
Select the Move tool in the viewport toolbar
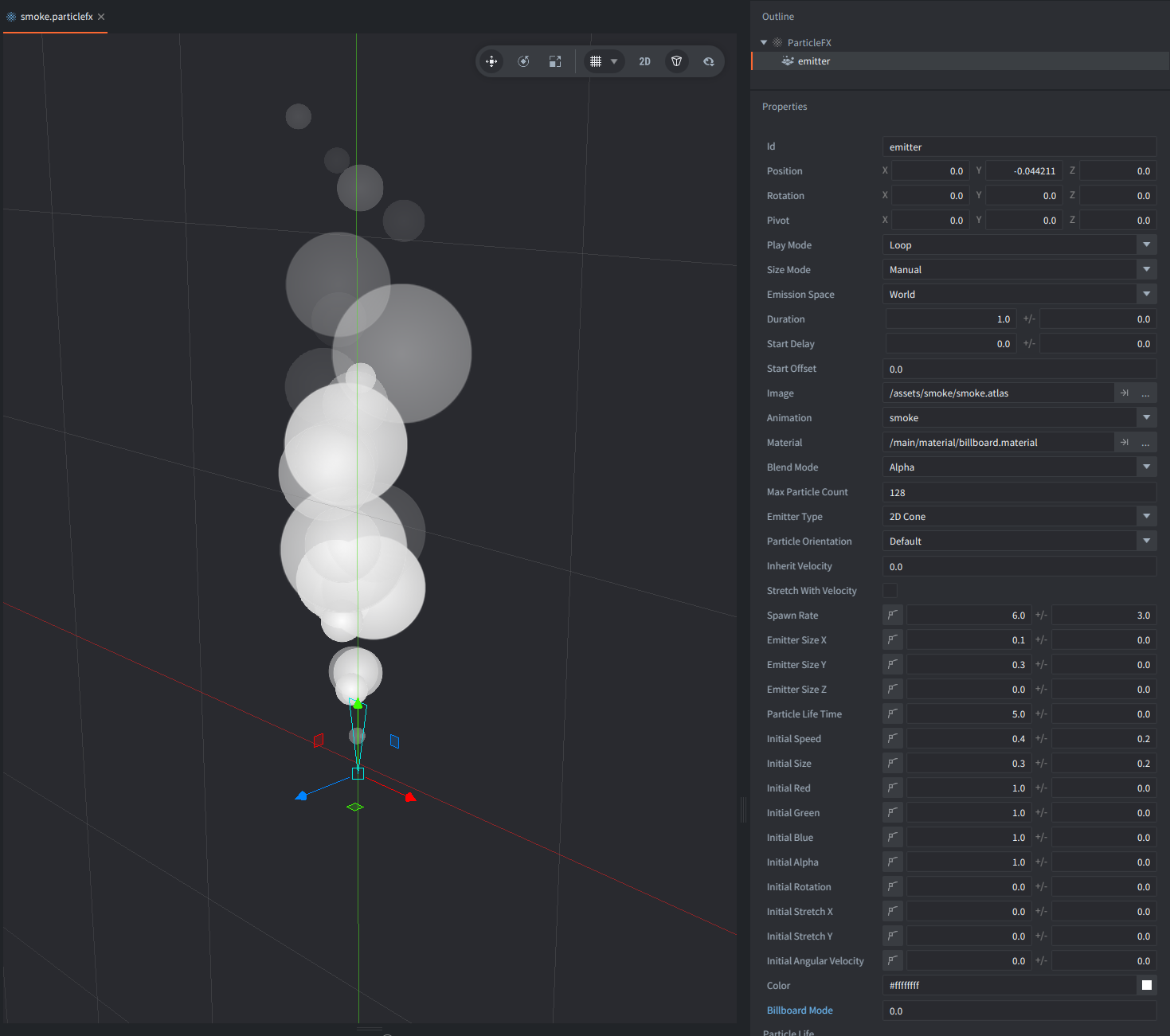pyautogui.click(x=491, y=61)
